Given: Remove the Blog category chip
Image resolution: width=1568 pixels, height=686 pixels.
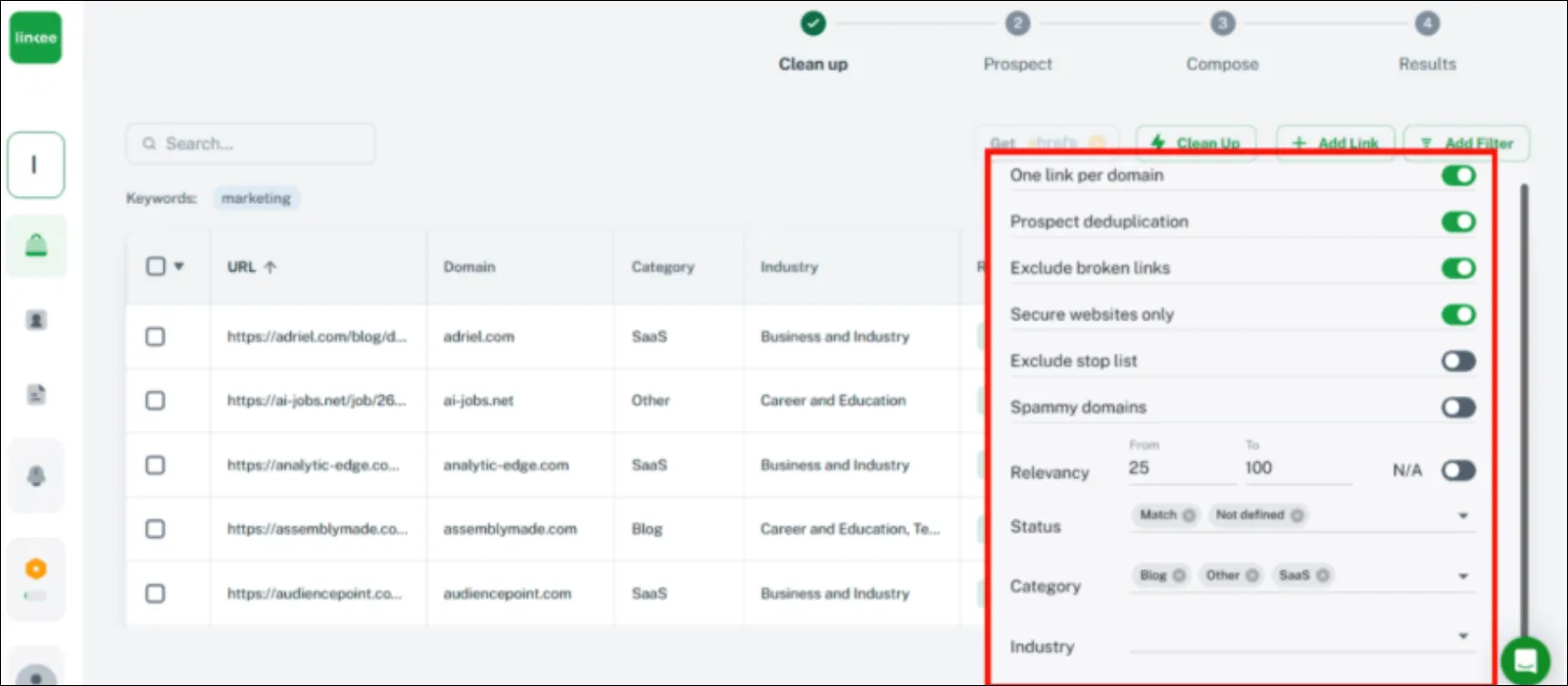Looking at the screenshot, I should tap(1179, 575).
